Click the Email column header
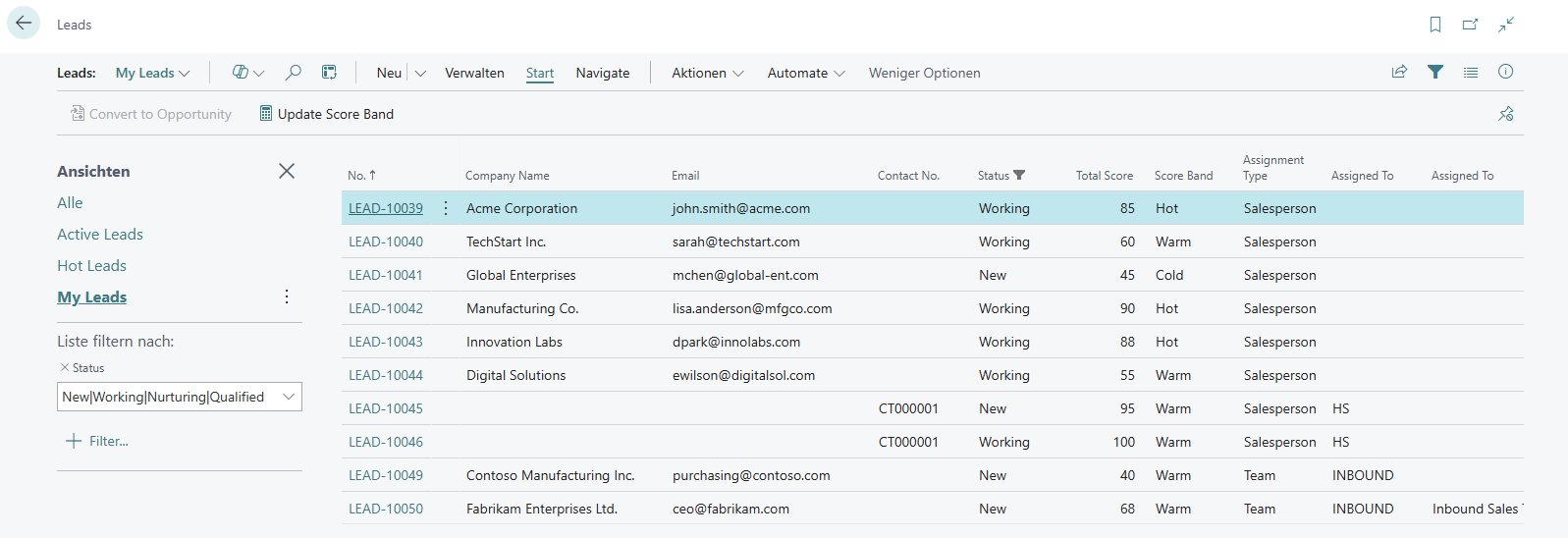The image size is (1568, 538). (x=685, y=176)
